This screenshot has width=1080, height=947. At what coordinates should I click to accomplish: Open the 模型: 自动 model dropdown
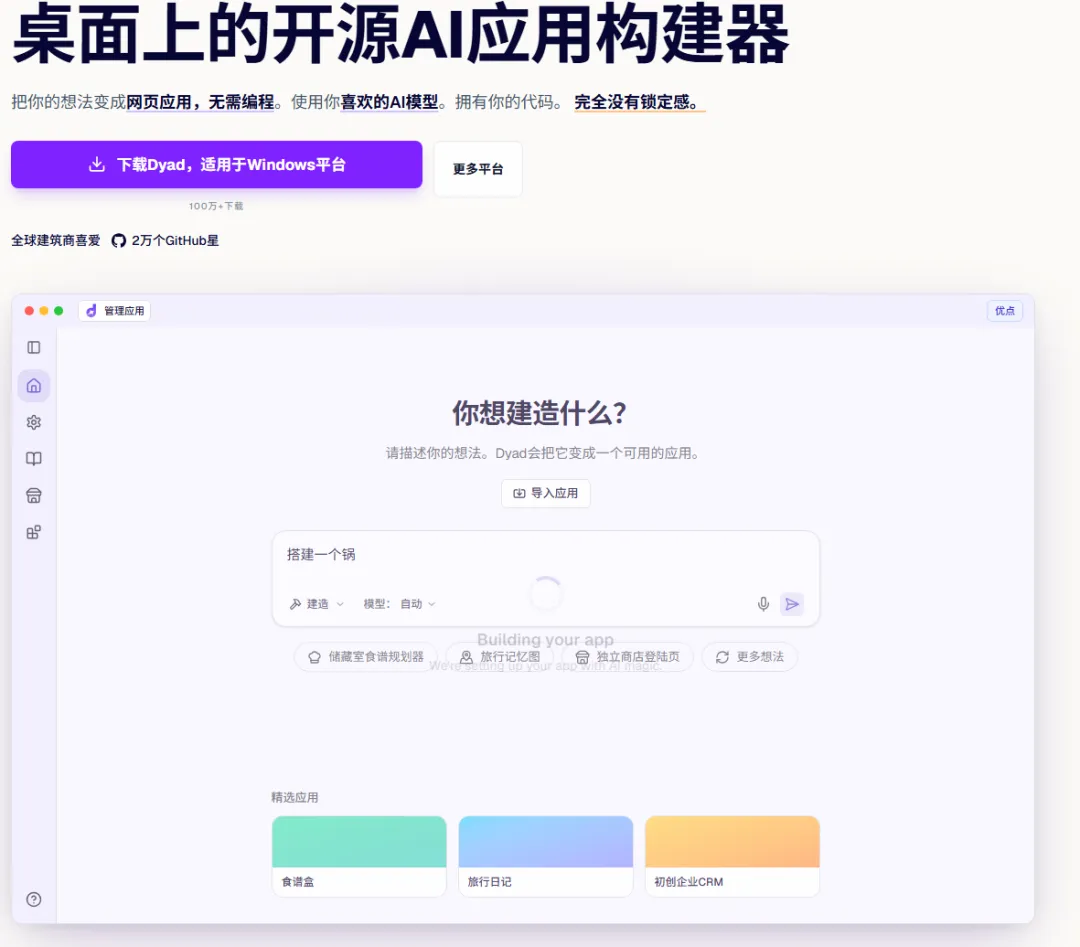click(399, 604)
